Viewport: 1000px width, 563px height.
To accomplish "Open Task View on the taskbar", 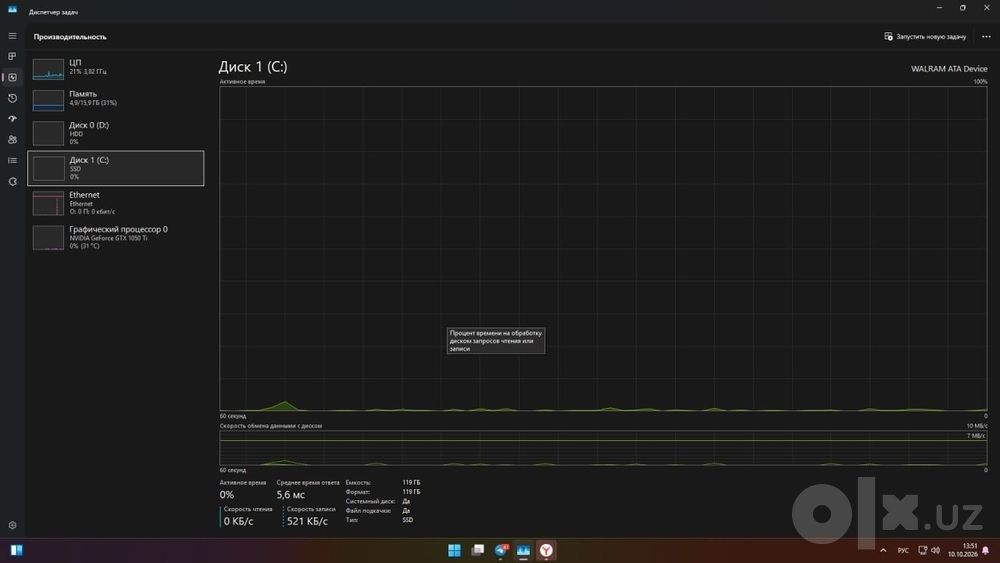I will (477, 550).
